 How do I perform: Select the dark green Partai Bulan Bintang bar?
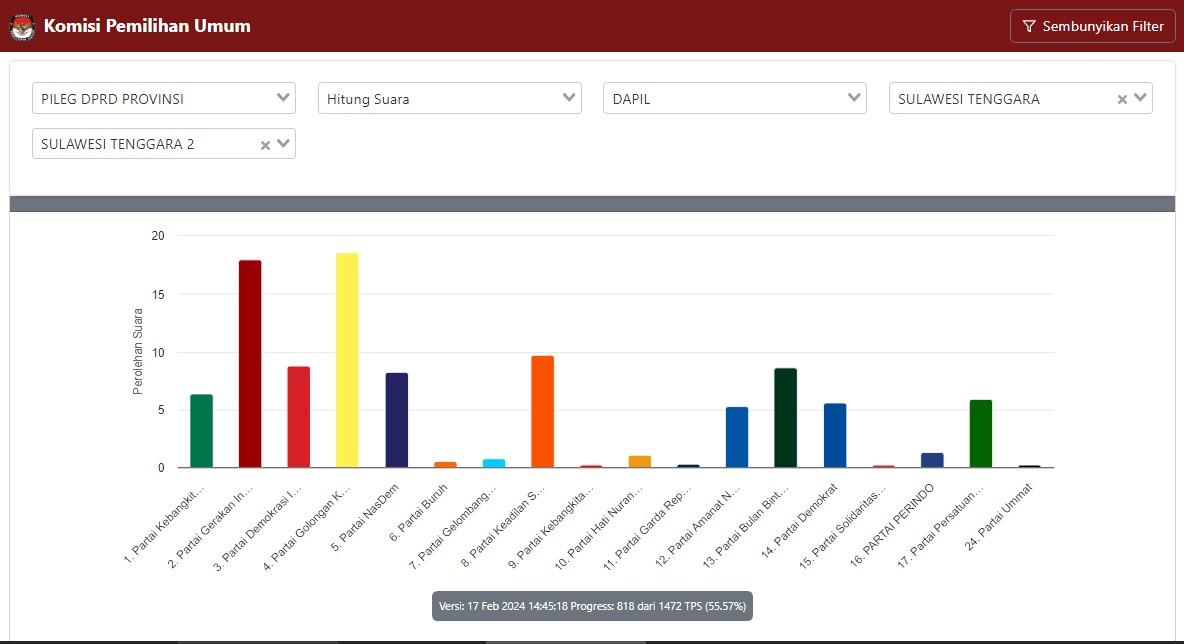[x=785, y=417]
